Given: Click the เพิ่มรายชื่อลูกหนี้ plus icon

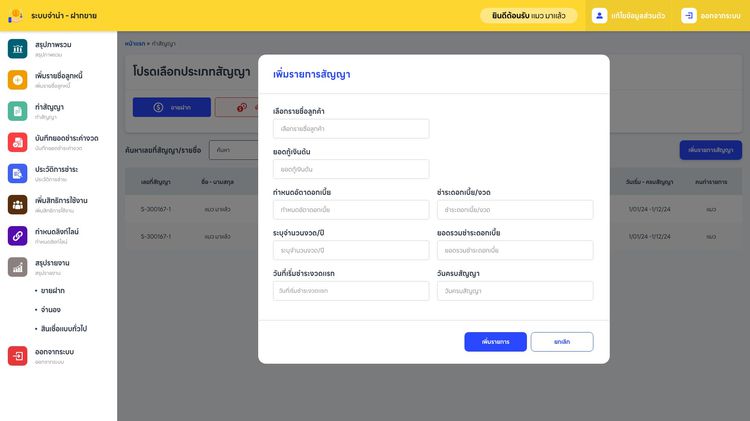Looking at the screenshot, I should tap(17, 80).
